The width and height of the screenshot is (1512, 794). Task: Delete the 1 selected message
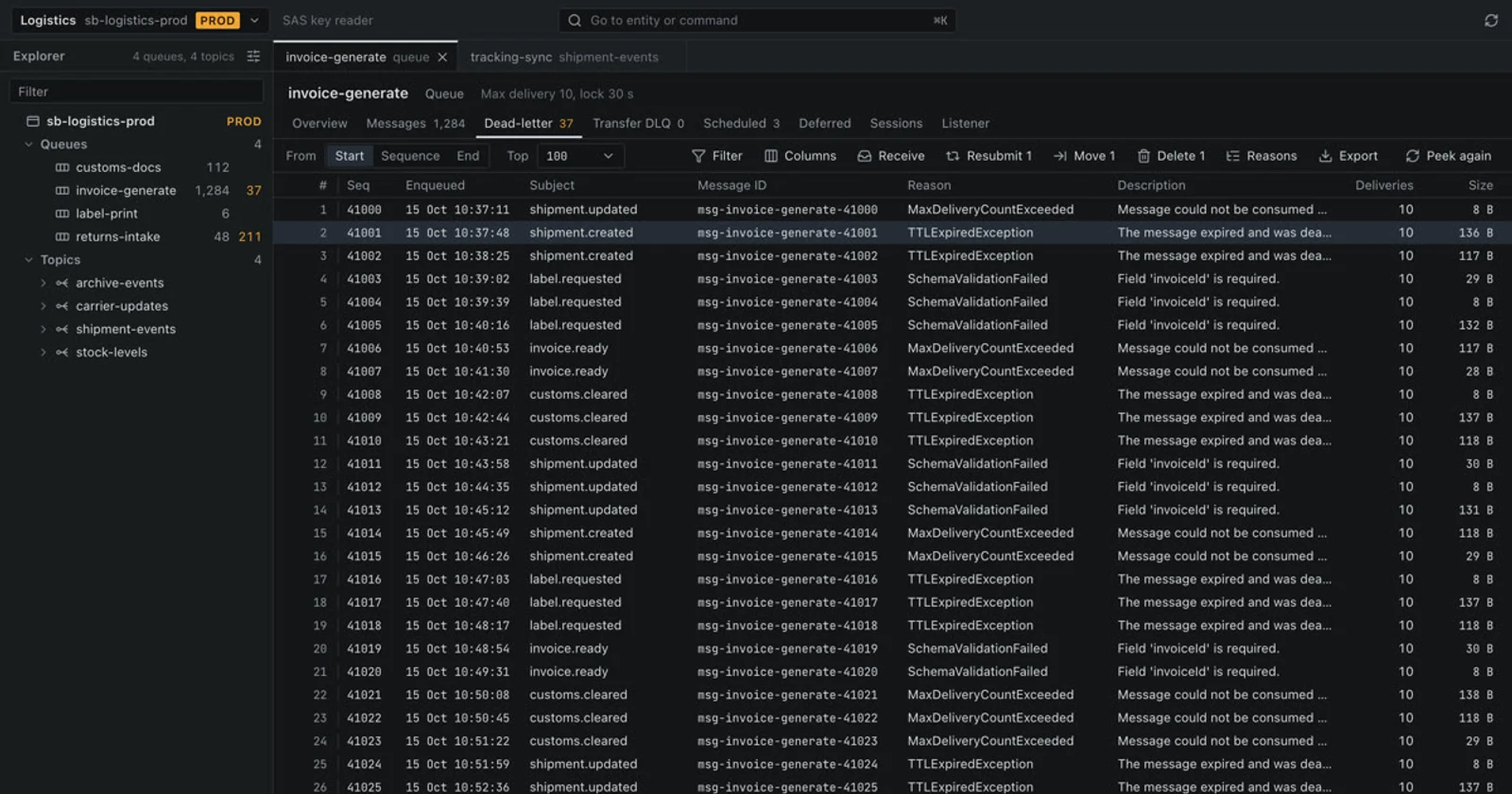click(1171, 156)
